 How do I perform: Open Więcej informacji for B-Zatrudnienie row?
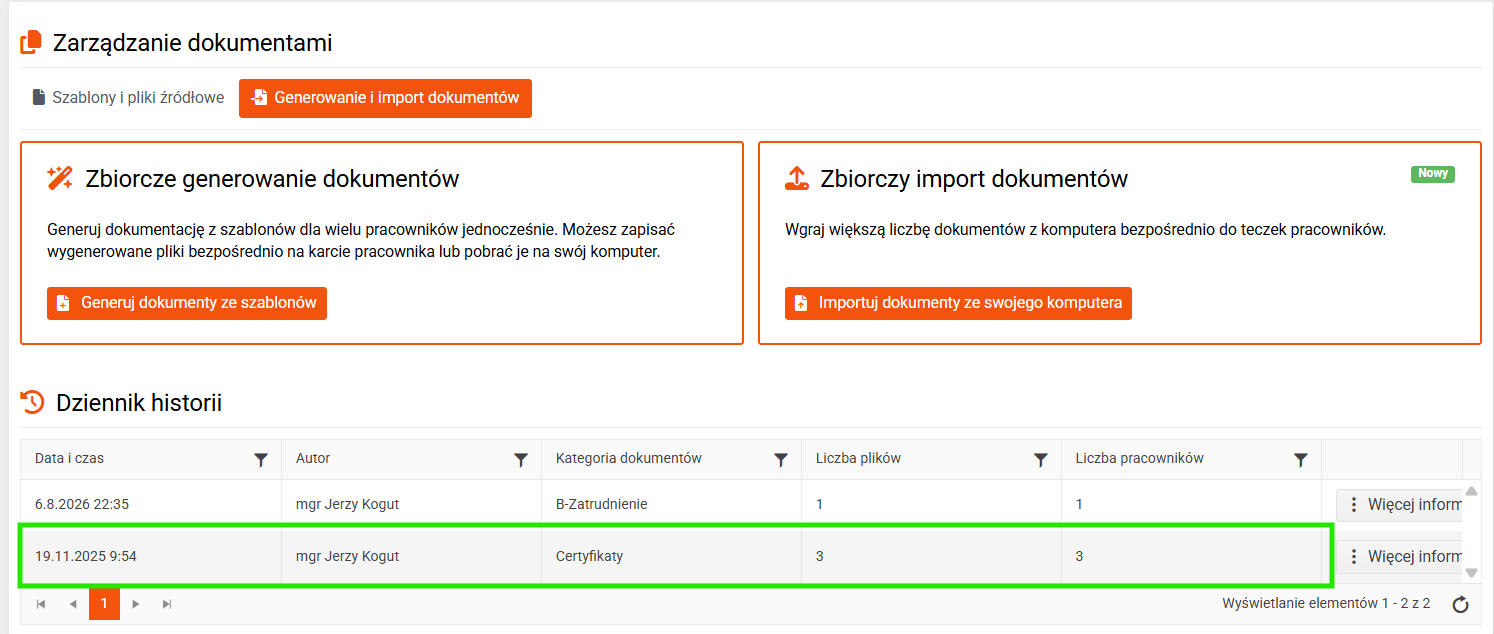click(x=1400, y=504)
